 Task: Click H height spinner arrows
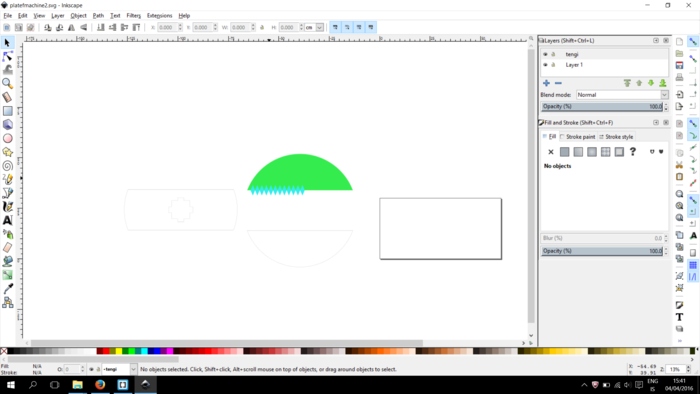[301, 27]
